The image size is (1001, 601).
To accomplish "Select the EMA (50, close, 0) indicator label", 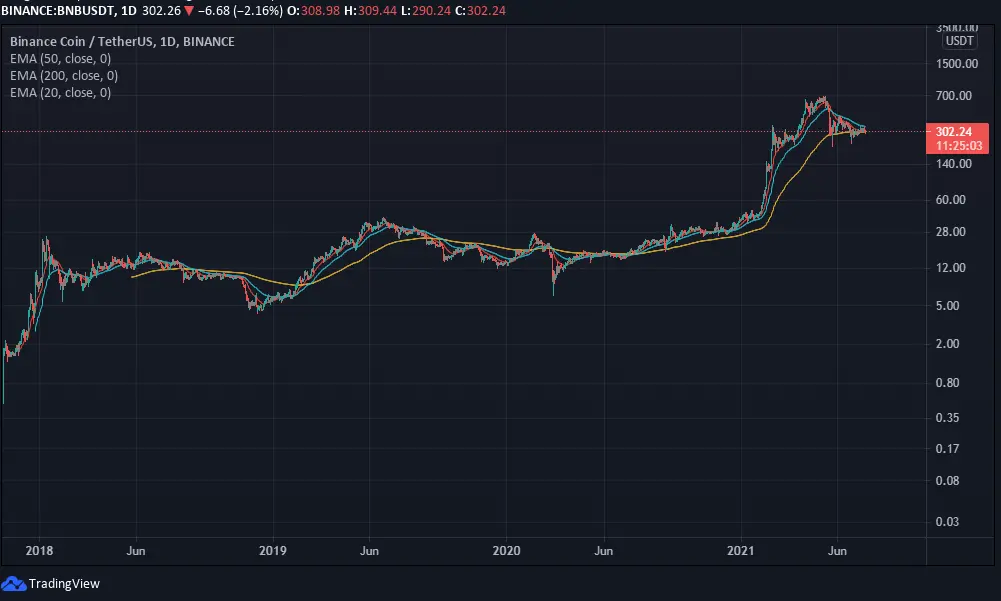I will (61, 59).
